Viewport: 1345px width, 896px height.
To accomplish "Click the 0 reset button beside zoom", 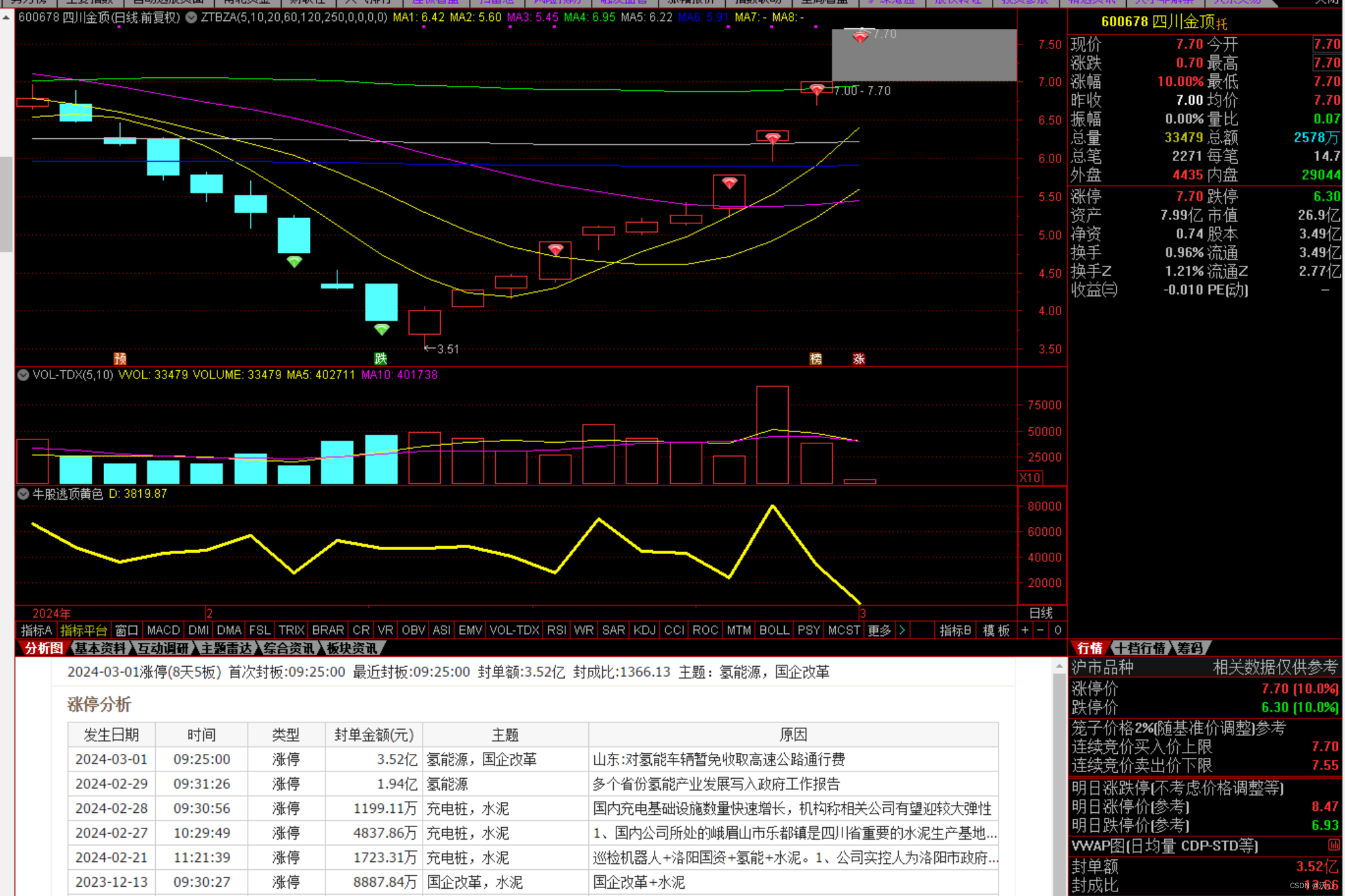I will (x=1057, y=630).
